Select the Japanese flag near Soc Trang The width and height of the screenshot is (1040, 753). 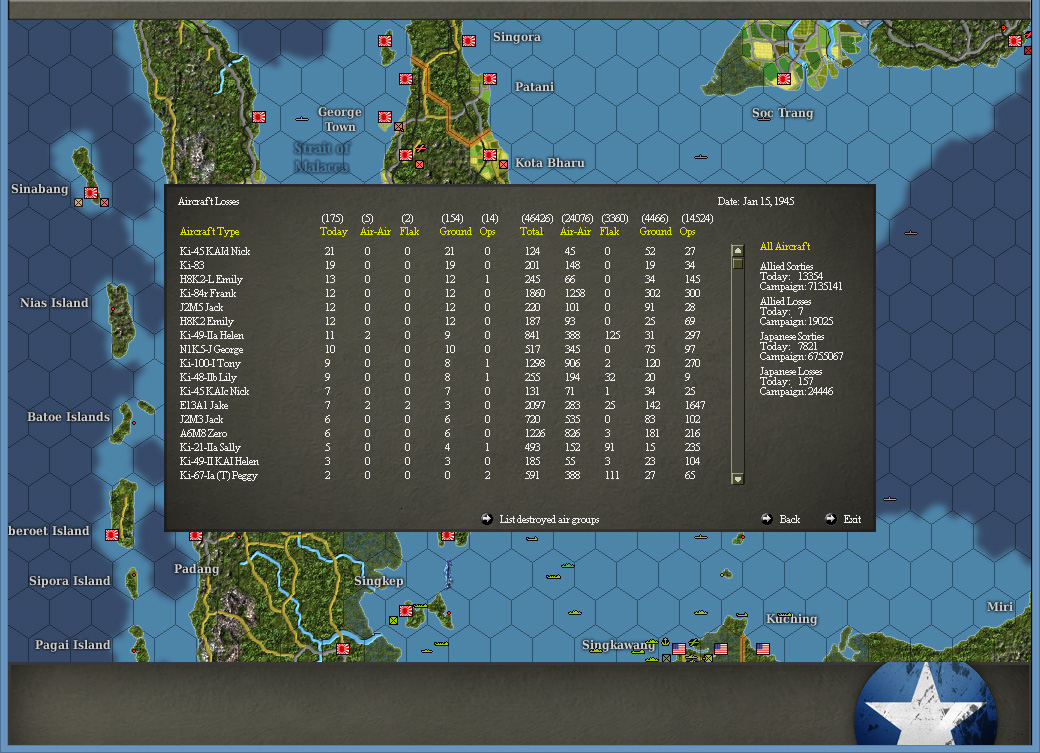(784, 79)
